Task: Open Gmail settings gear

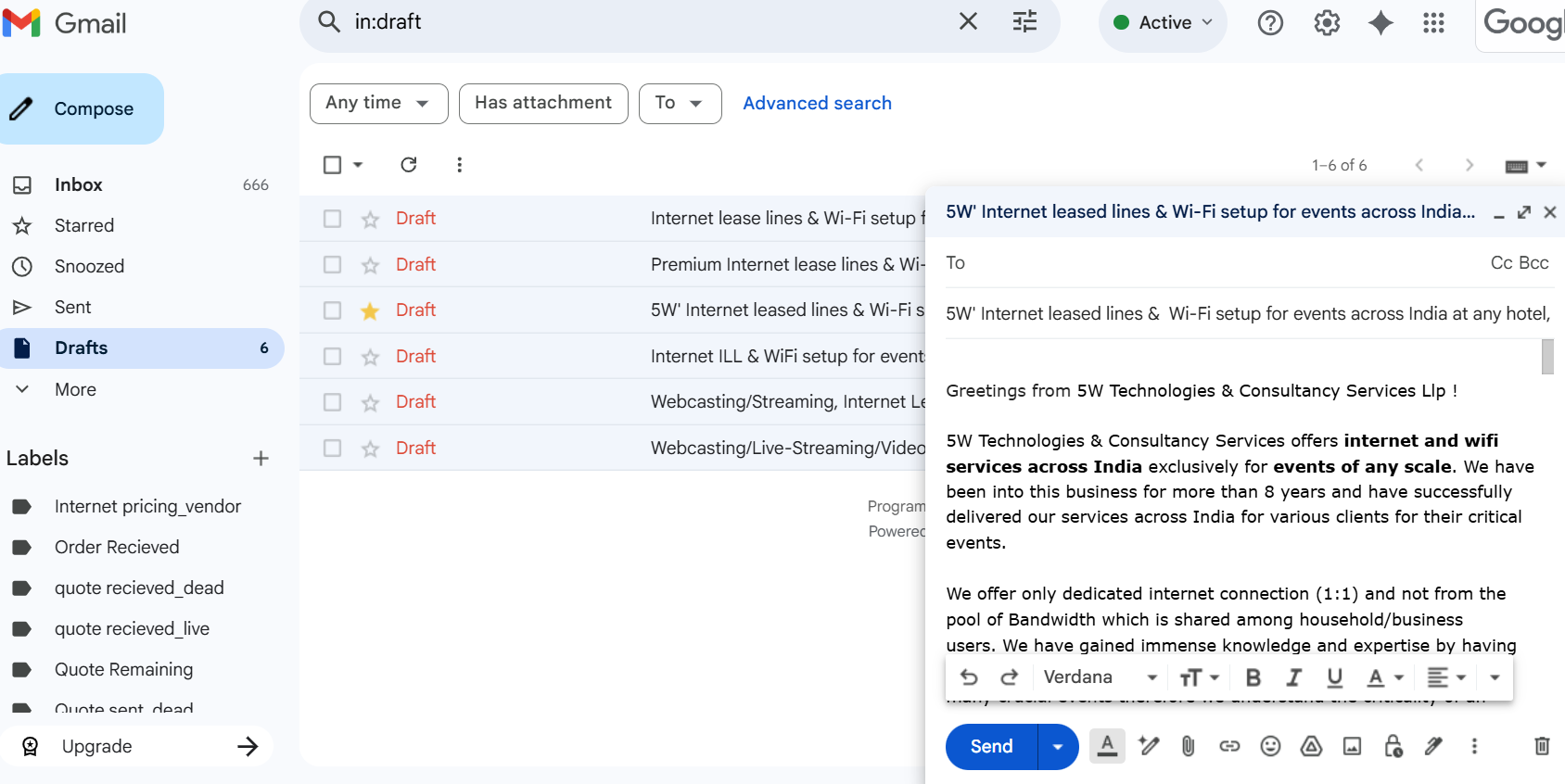Action: click(1327, 22)
